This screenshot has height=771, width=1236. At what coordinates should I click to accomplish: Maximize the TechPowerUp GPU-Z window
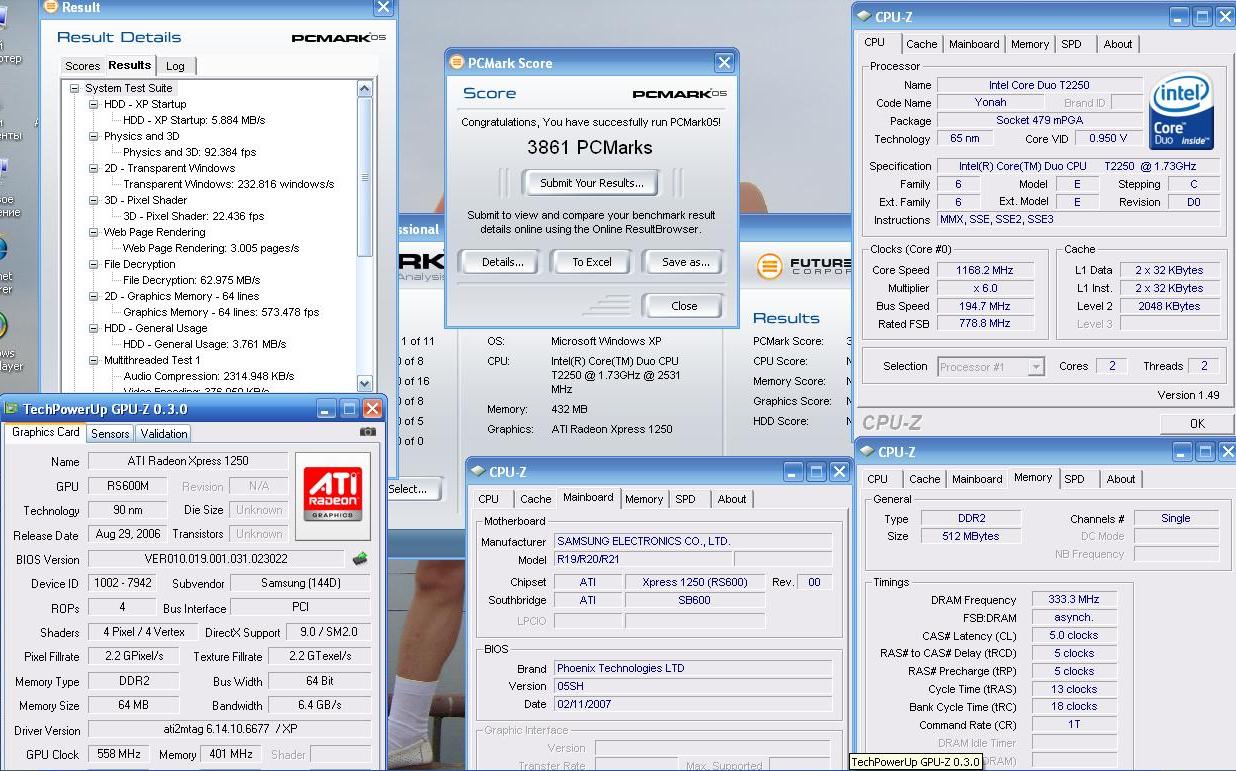[x=349, y=409]
